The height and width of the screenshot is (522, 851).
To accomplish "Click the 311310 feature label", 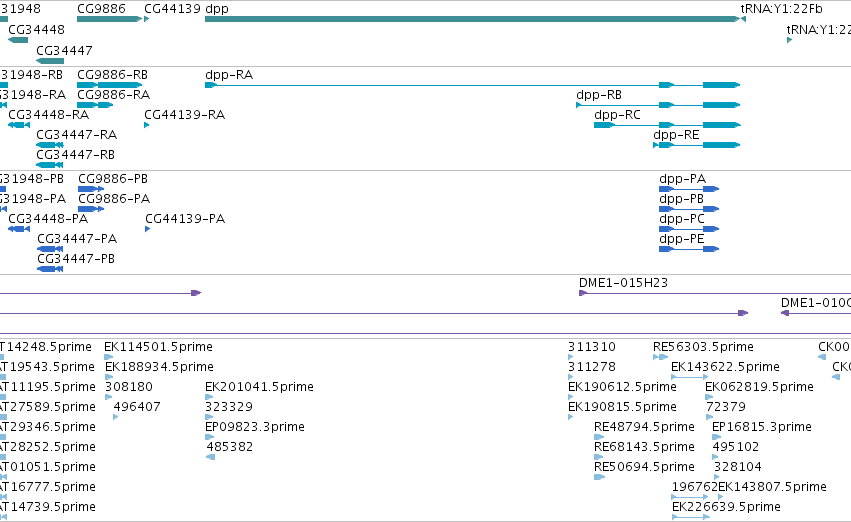I will tap(592, 347).
